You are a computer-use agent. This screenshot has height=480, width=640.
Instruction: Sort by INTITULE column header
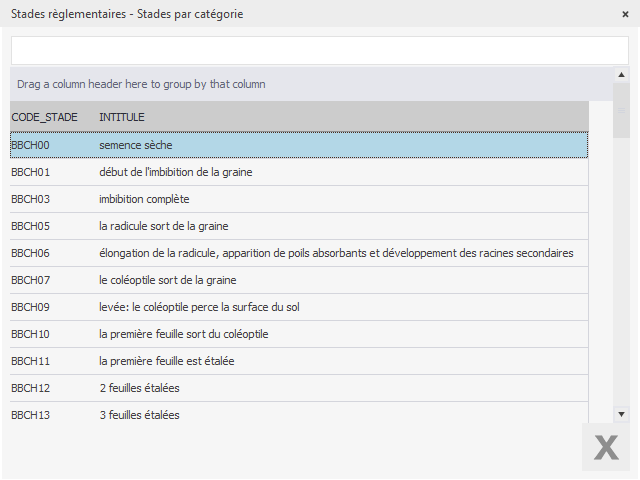[x=123, y=118]
